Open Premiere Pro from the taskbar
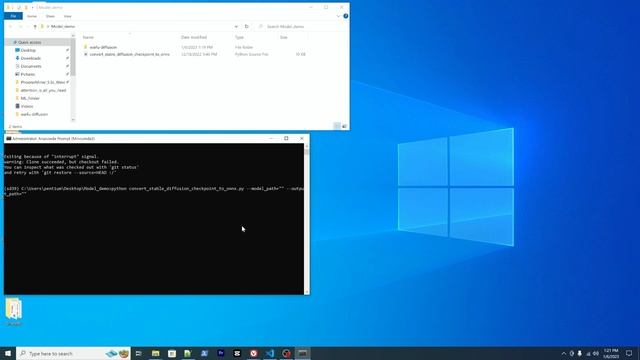The height and width of the screenshot is (360, 640). click(221, 353)
